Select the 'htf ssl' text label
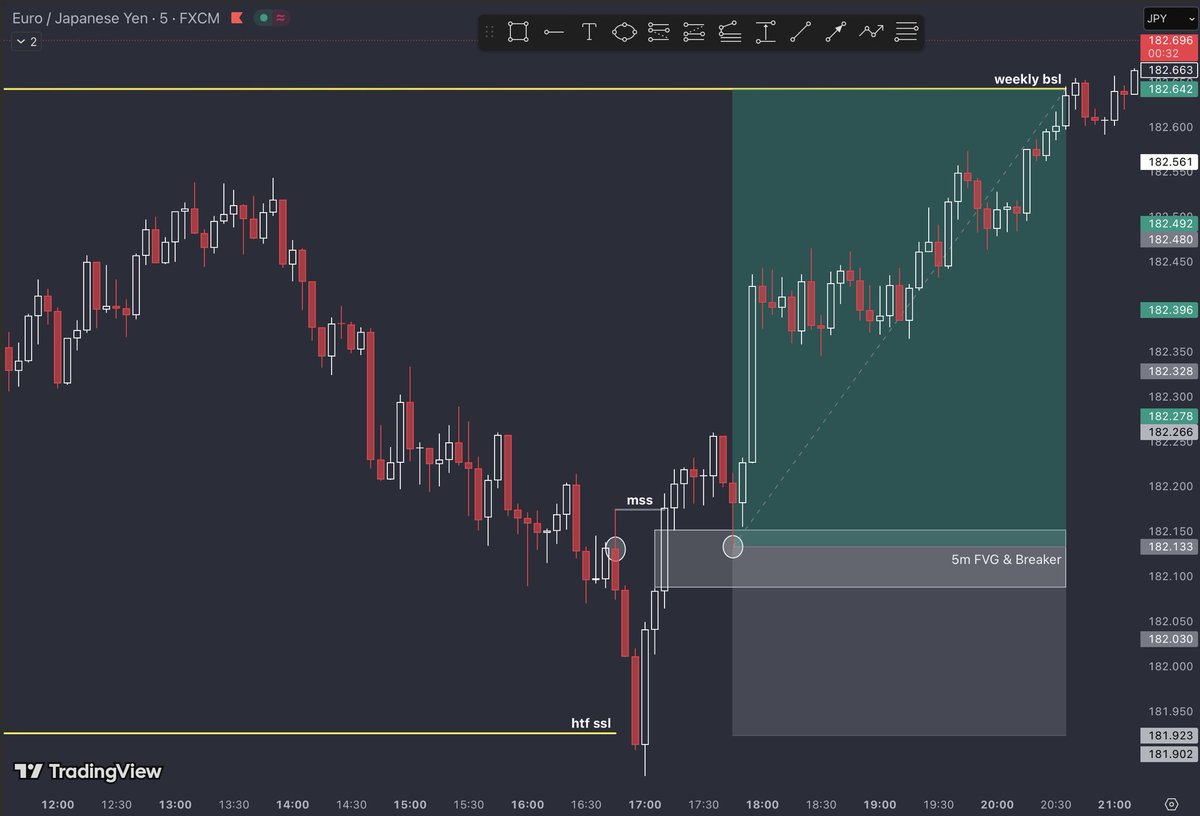The height and width of the screenshot is (816, 1200). pos(591,723)
